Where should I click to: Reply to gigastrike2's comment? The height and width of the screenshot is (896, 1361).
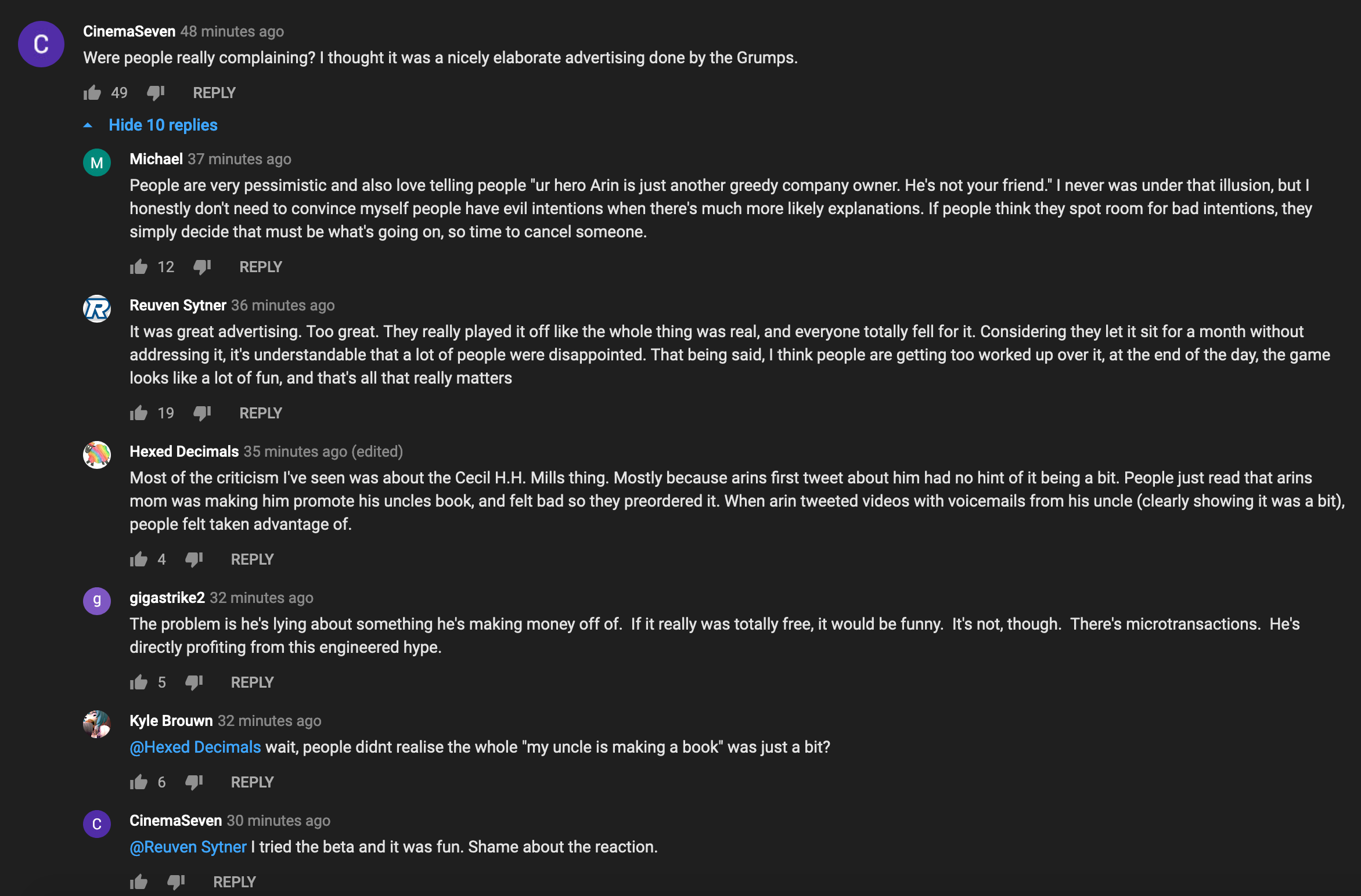coord(252,682)
